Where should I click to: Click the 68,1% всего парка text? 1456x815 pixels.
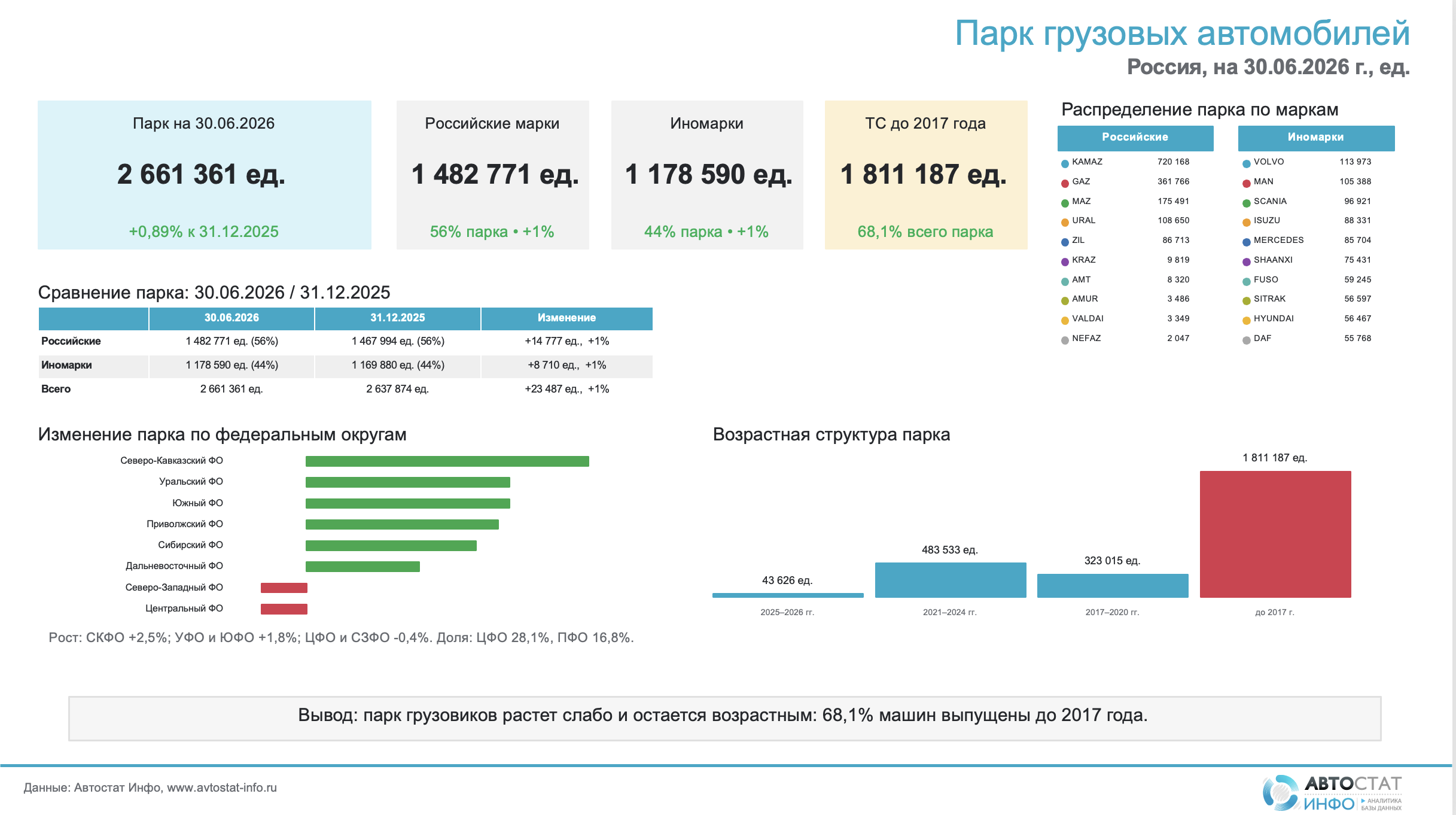point(925,232)
